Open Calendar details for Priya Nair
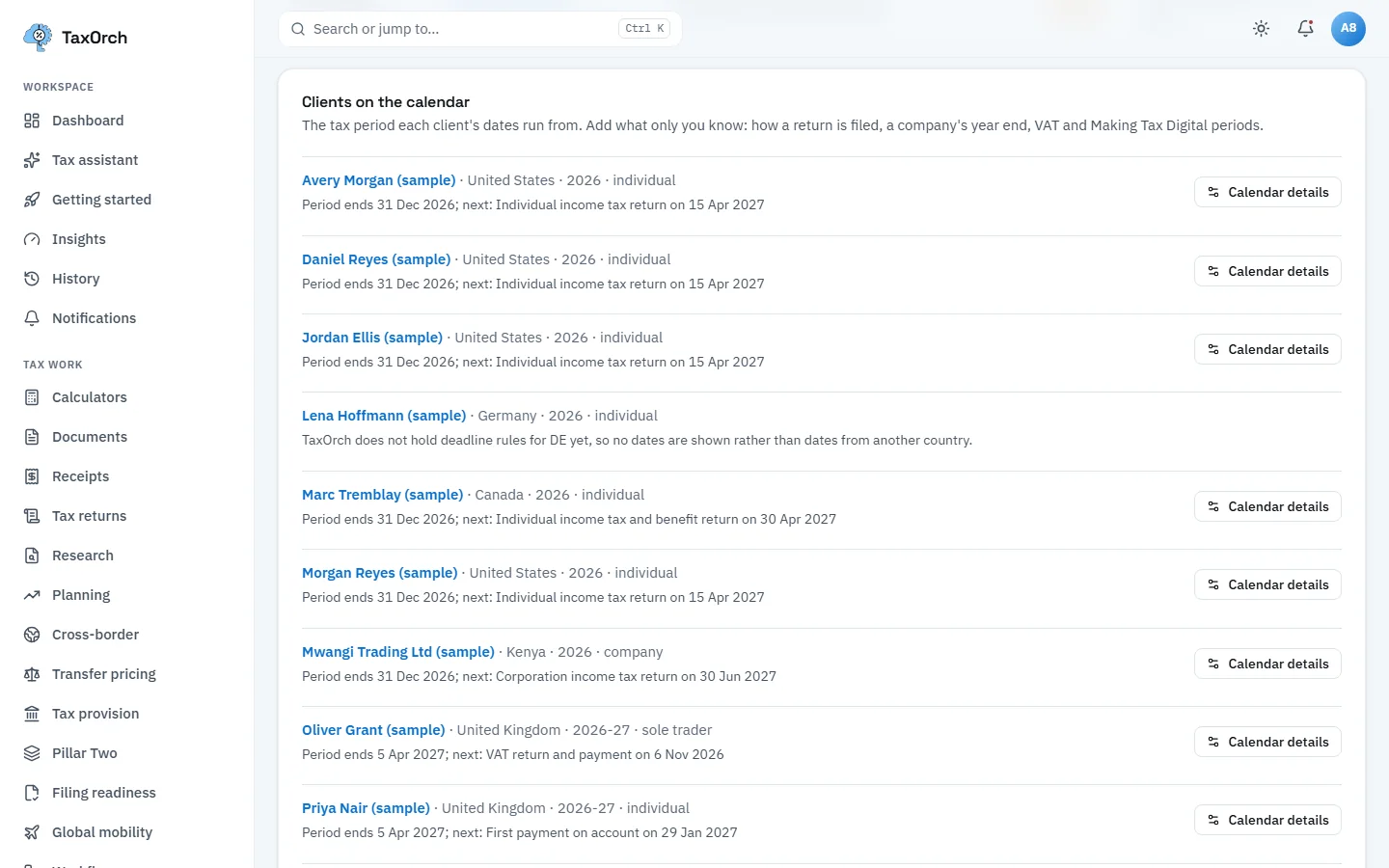The width and height of the screenshot is (1389, 868). [1267, 820]
